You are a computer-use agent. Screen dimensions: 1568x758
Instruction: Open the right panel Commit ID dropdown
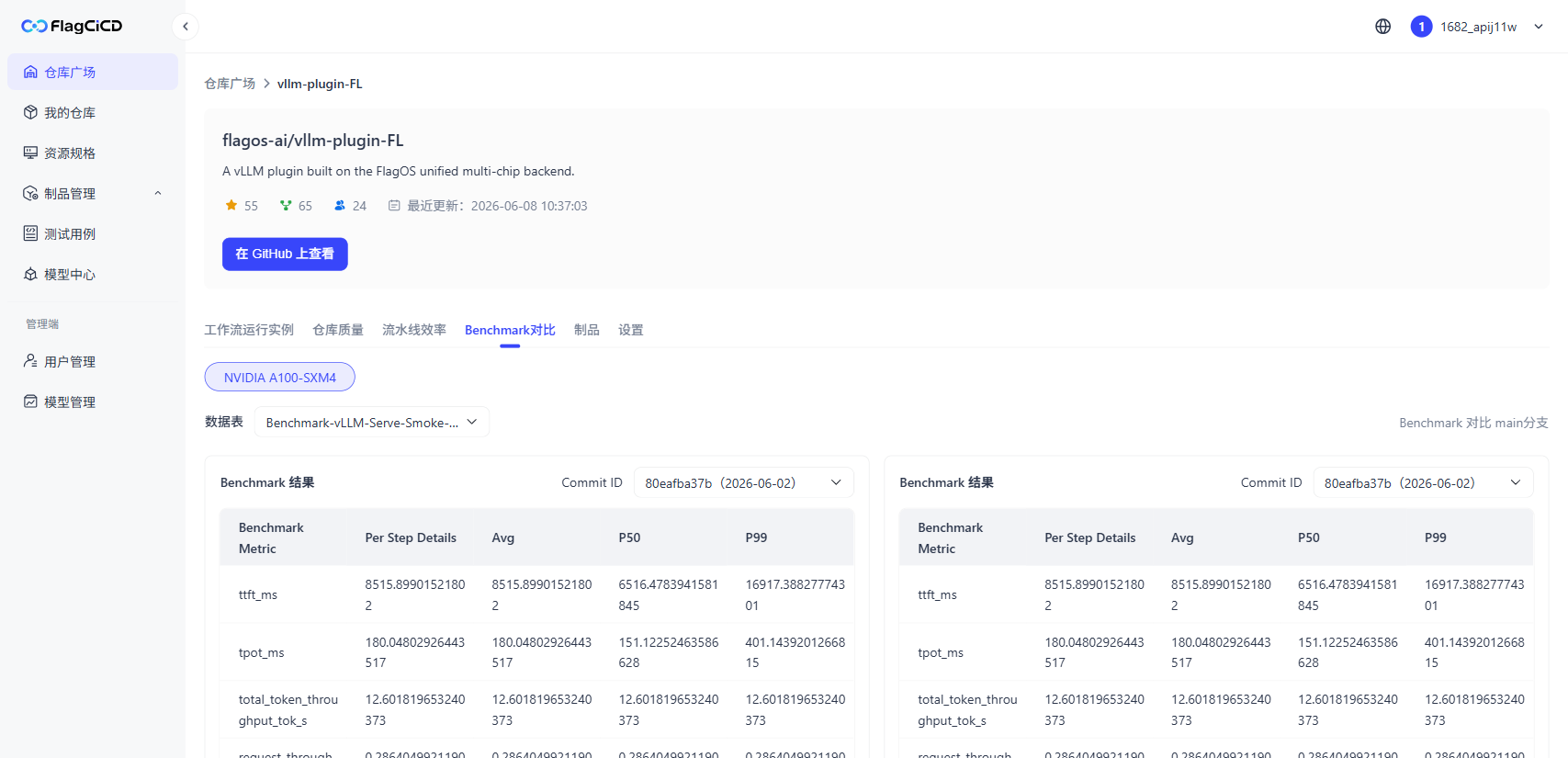[x=1423, y=483]
